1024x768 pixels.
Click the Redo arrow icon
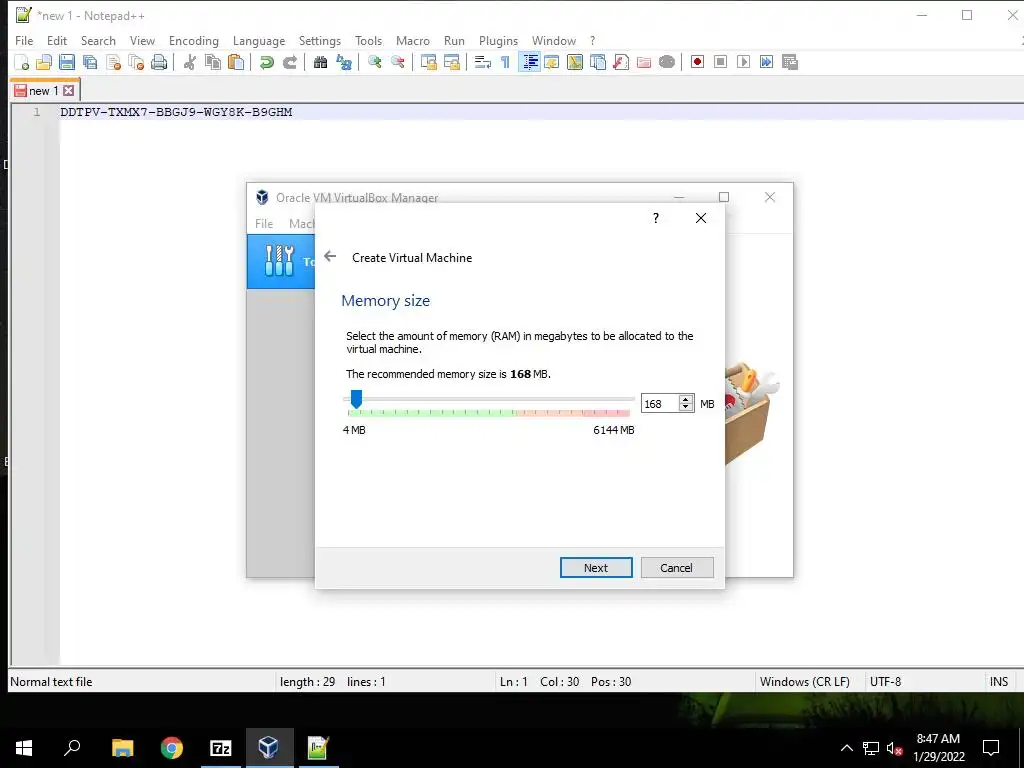click(290, 62)
